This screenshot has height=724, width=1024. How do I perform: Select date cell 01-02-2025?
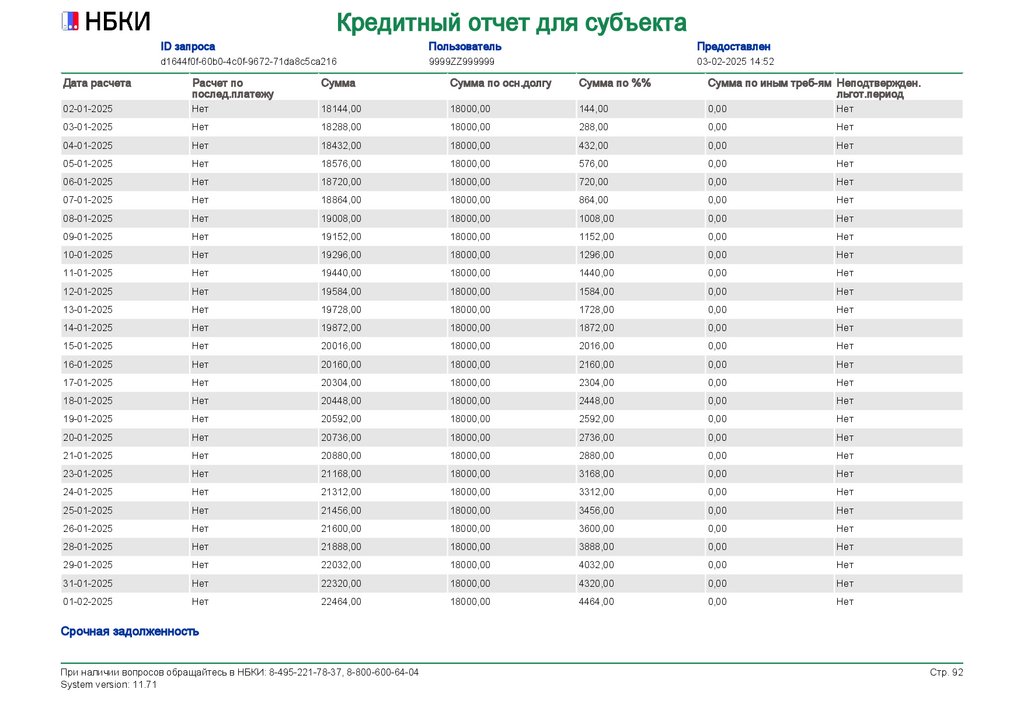coord(88,602)
